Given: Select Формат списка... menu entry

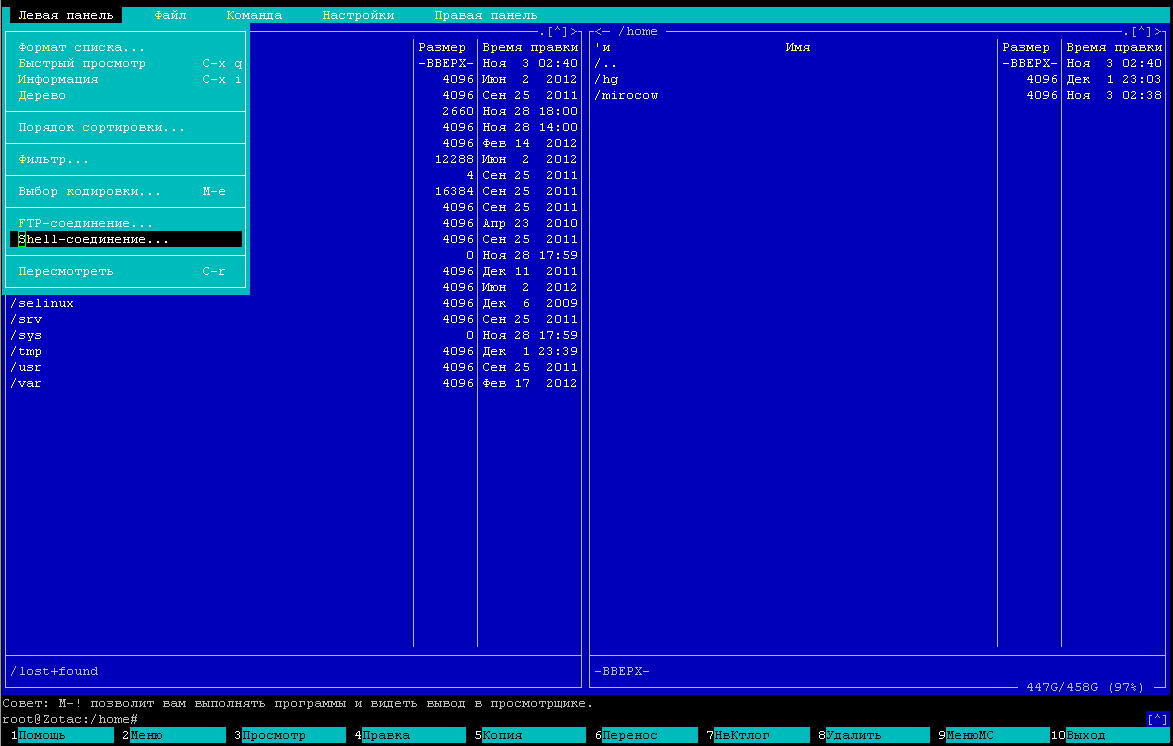Looking at the screenshot, I should (x=82, y=47).
